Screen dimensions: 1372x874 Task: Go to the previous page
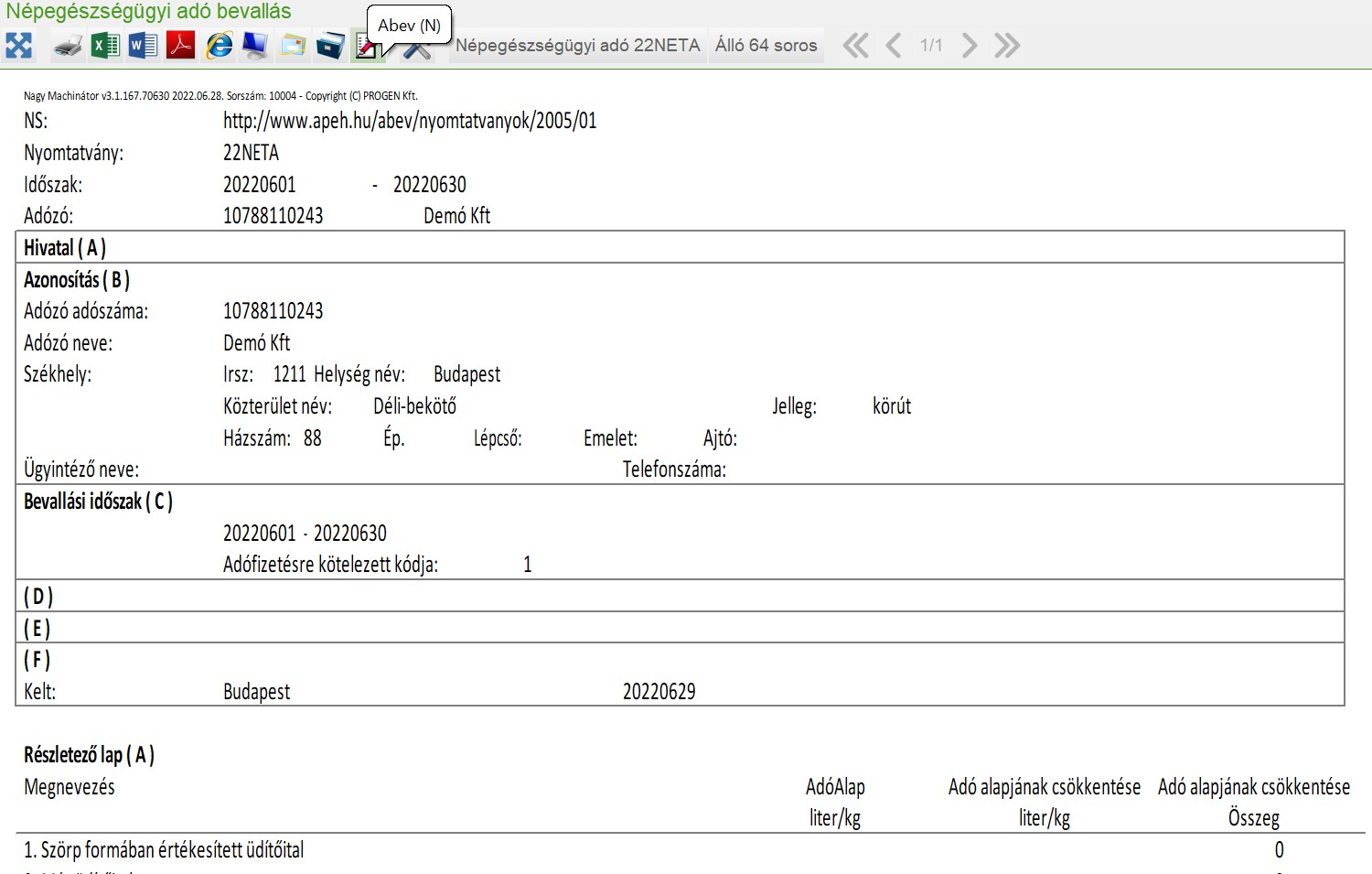point(894,45)
